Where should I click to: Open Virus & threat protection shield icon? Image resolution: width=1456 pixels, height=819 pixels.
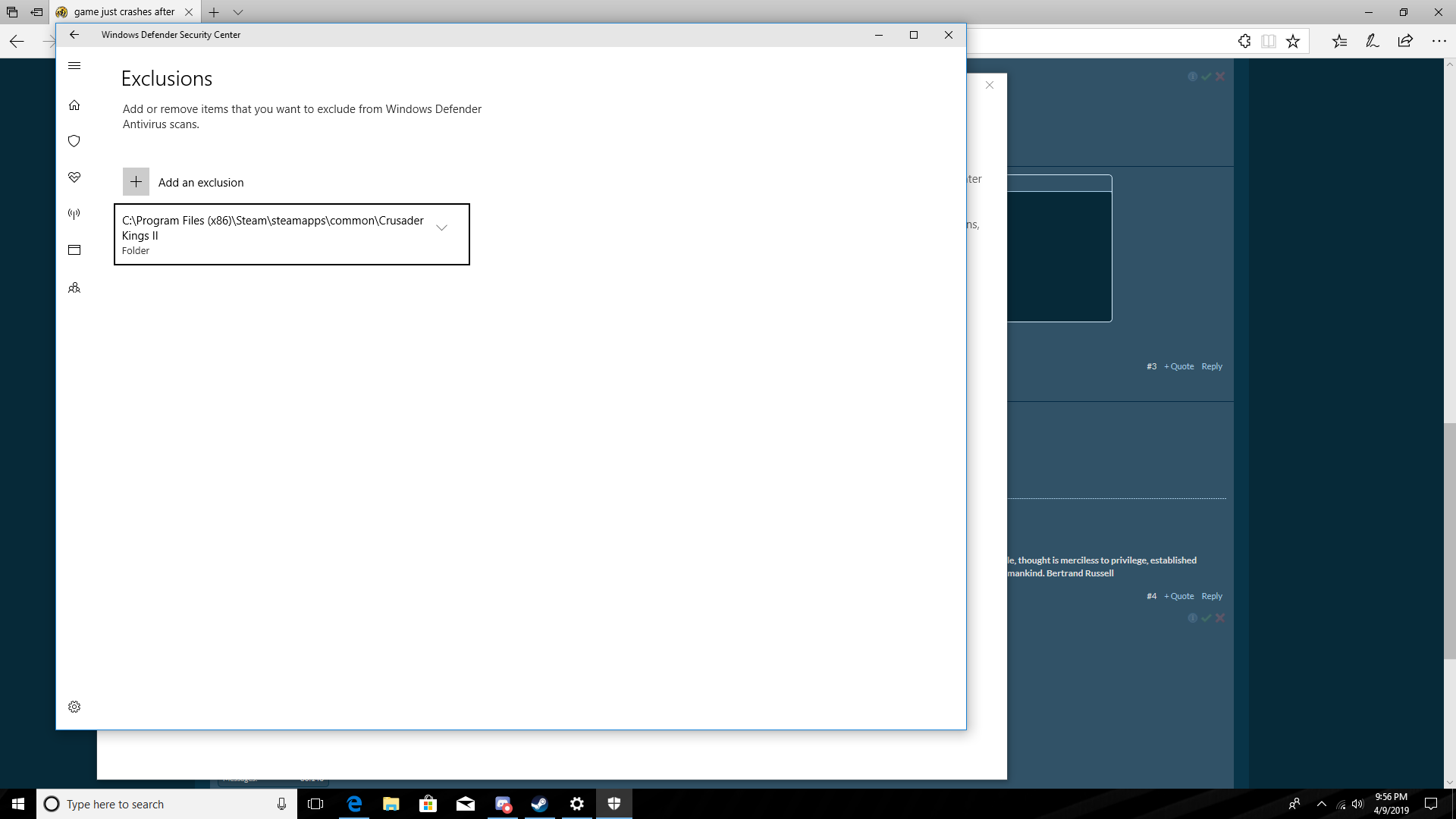point(74,141)
